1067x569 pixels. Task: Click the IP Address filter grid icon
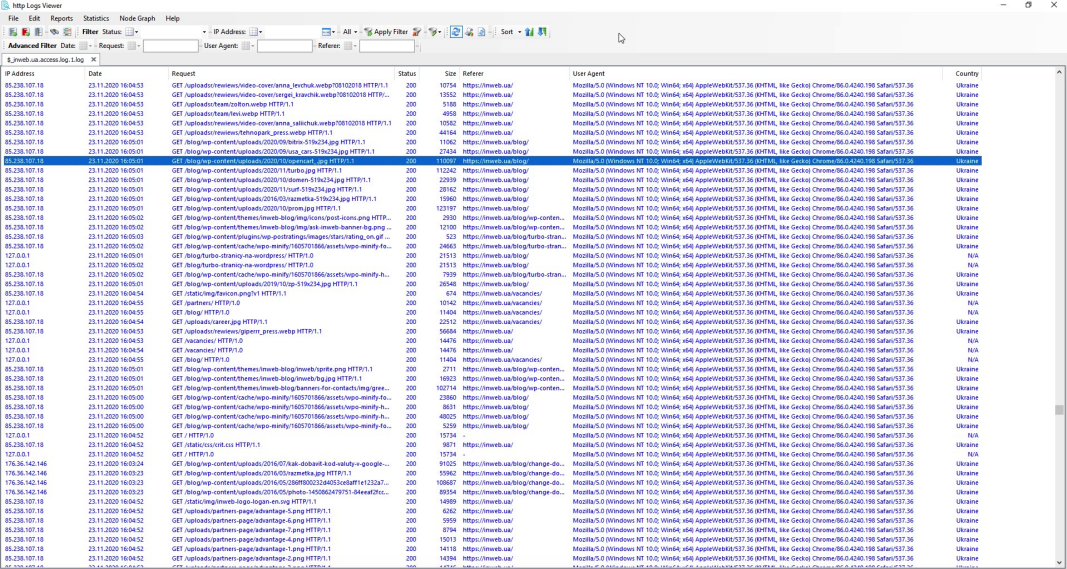[x=255, y=32]
